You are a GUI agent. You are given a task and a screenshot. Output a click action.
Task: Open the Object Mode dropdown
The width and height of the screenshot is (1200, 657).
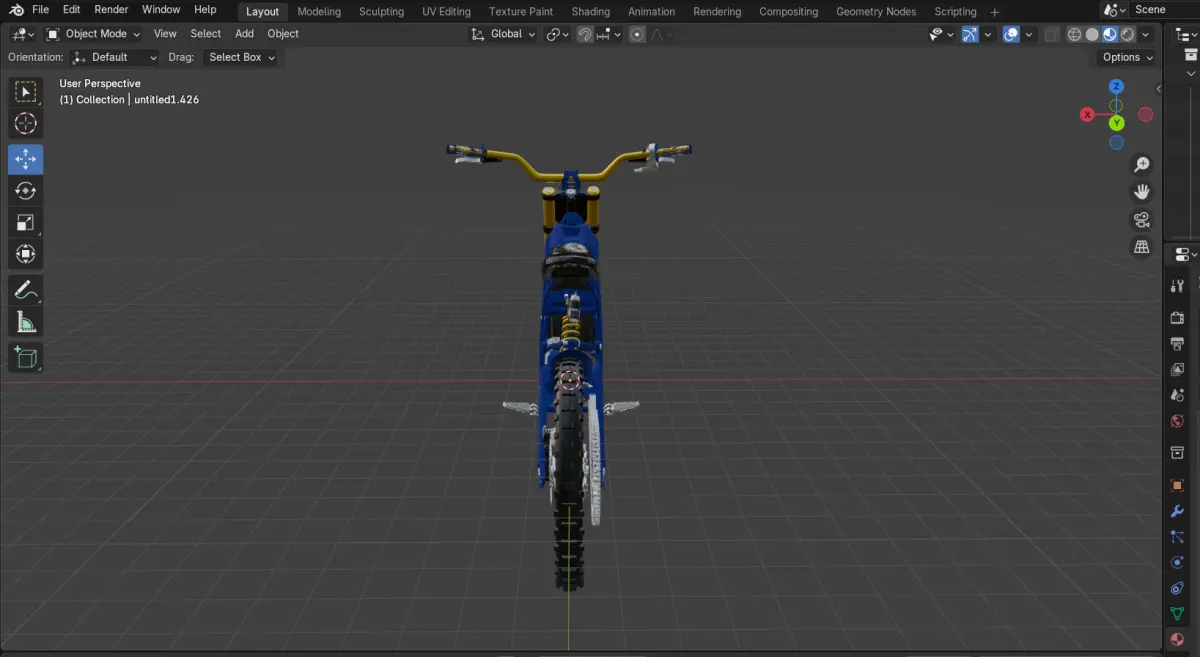[94, 34]
